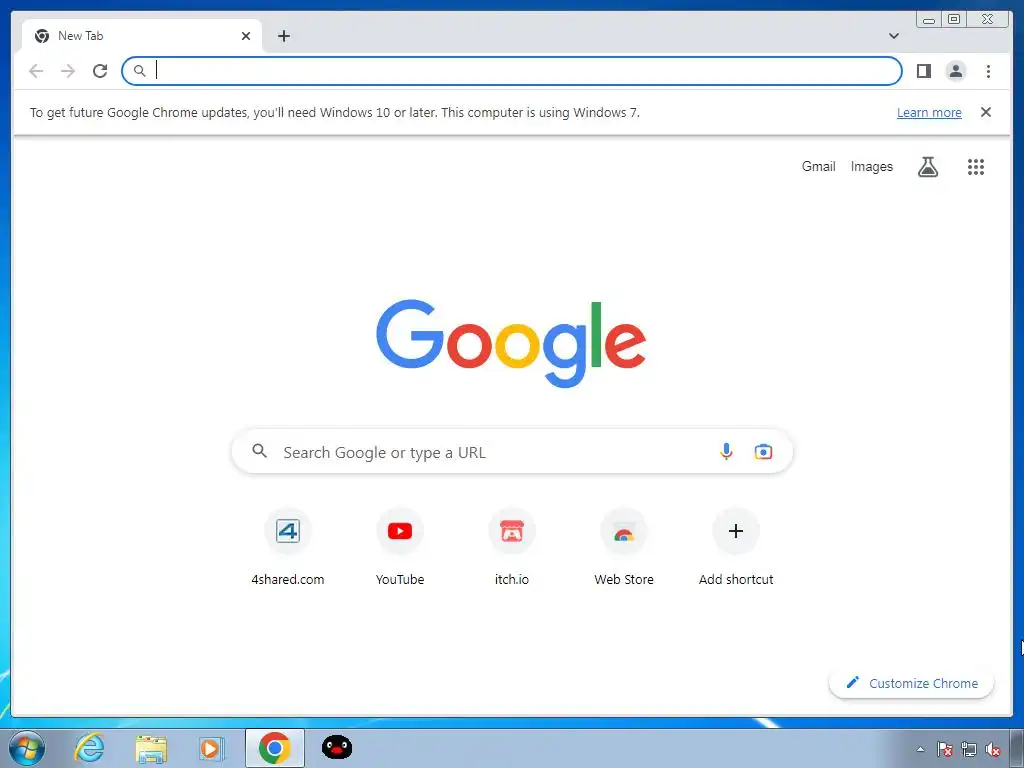Click the search magnifier in address bar
Viewport: 1024px width, 768px height.
point(139,71)
